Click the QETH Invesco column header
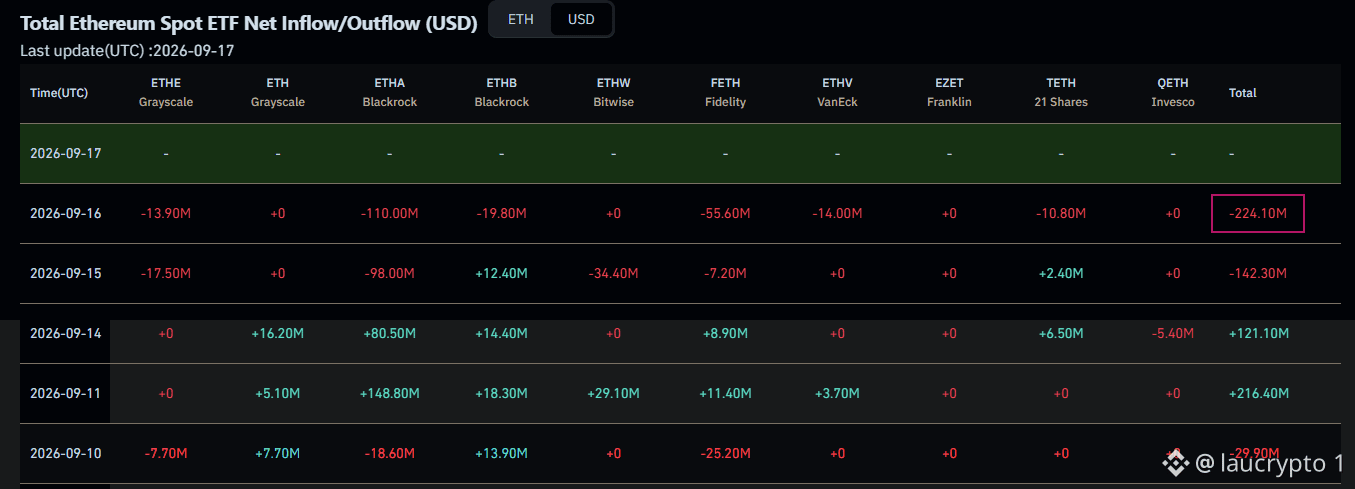 [x=1173, y=92]
